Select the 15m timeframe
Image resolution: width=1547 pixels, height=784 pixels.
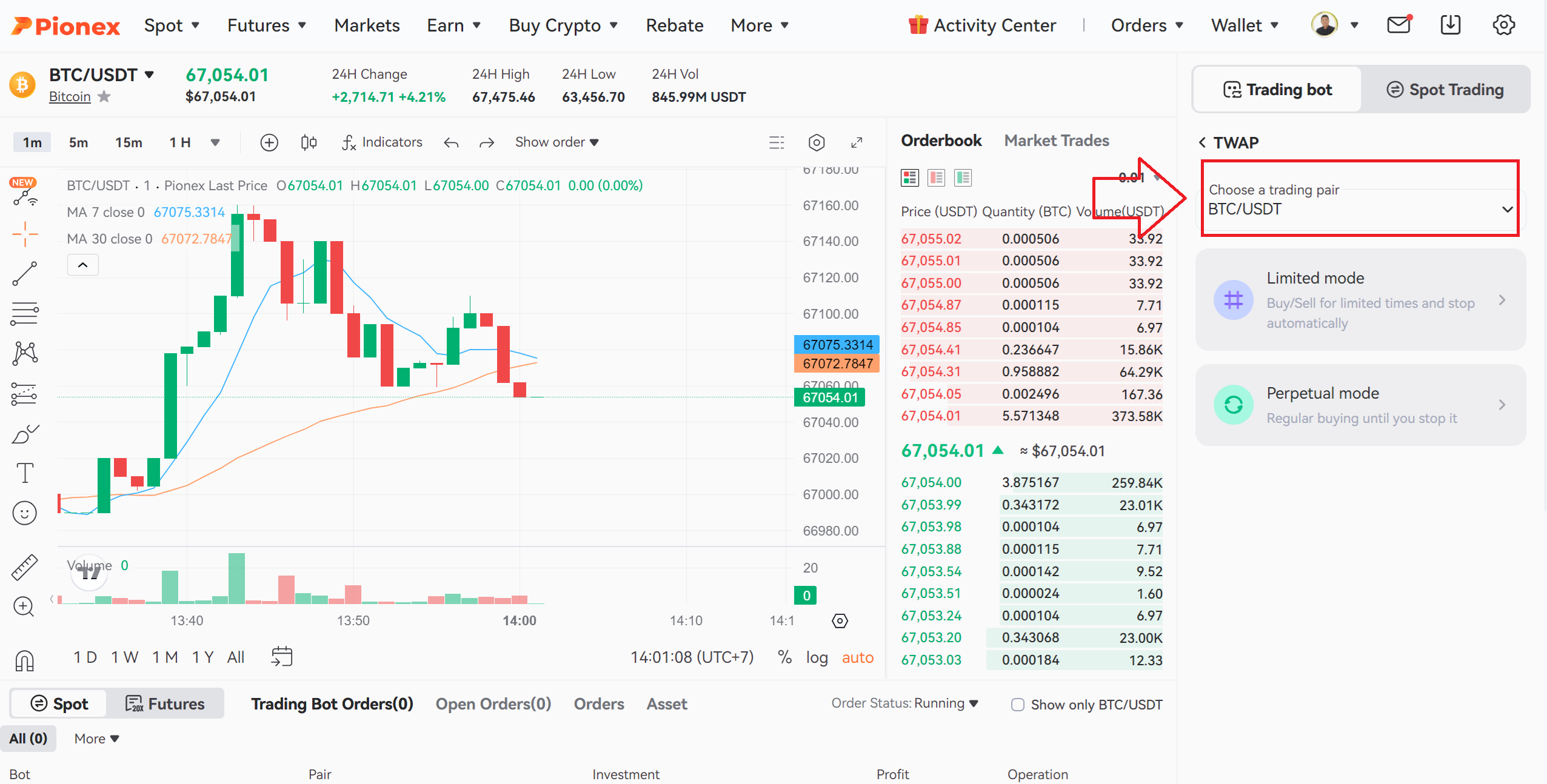[129, 142]
